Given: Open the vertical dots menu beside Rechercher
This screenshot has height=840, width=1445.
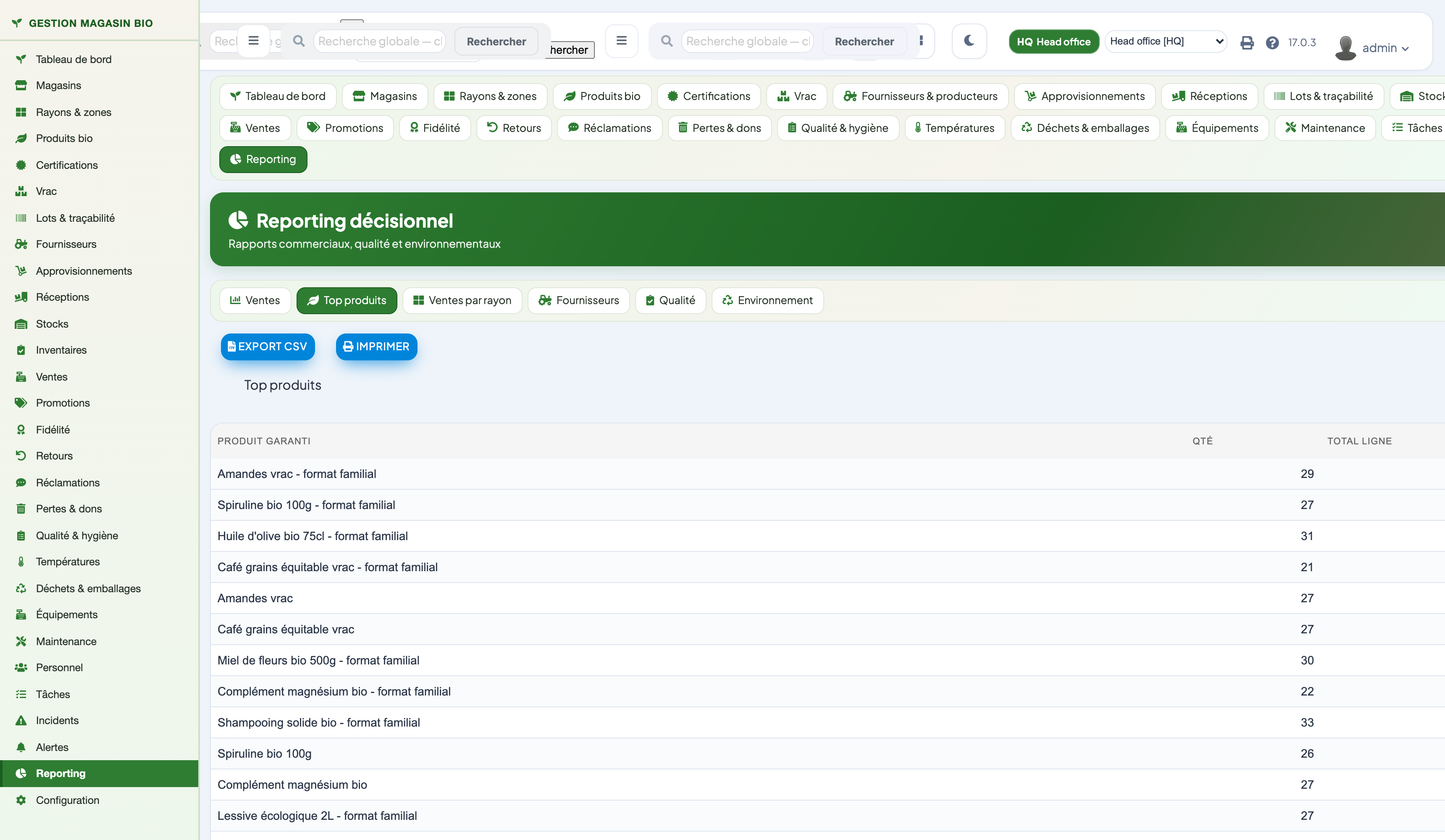Looking at the screenshot, I should (x=921, y=41).
